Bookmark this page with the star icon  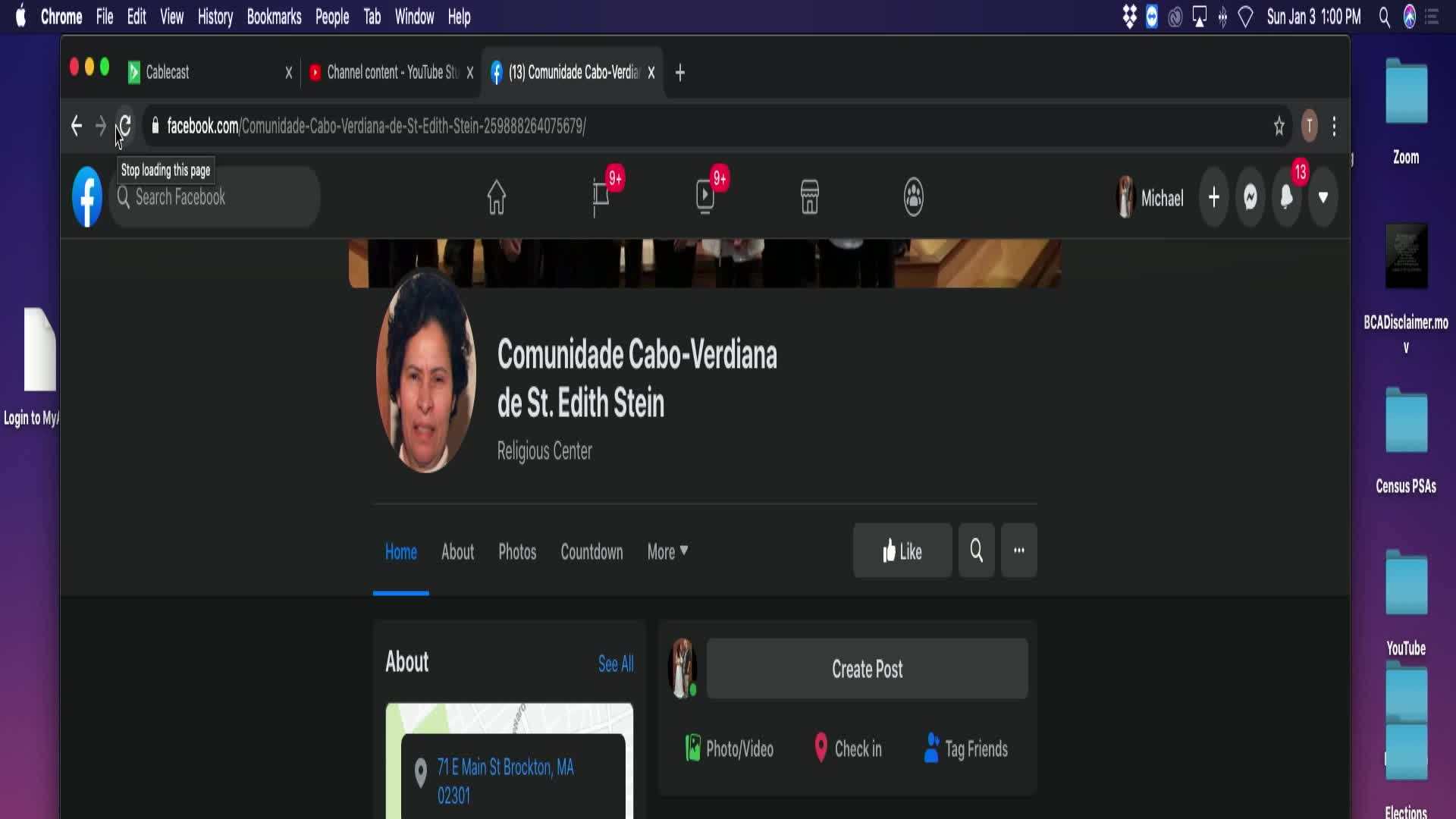(x=1279, y=126)
